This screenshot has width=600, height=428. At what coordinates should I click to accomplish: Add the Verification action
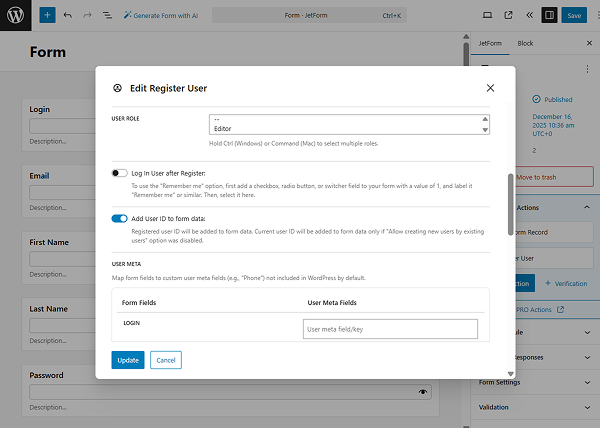tap(566, 283)
